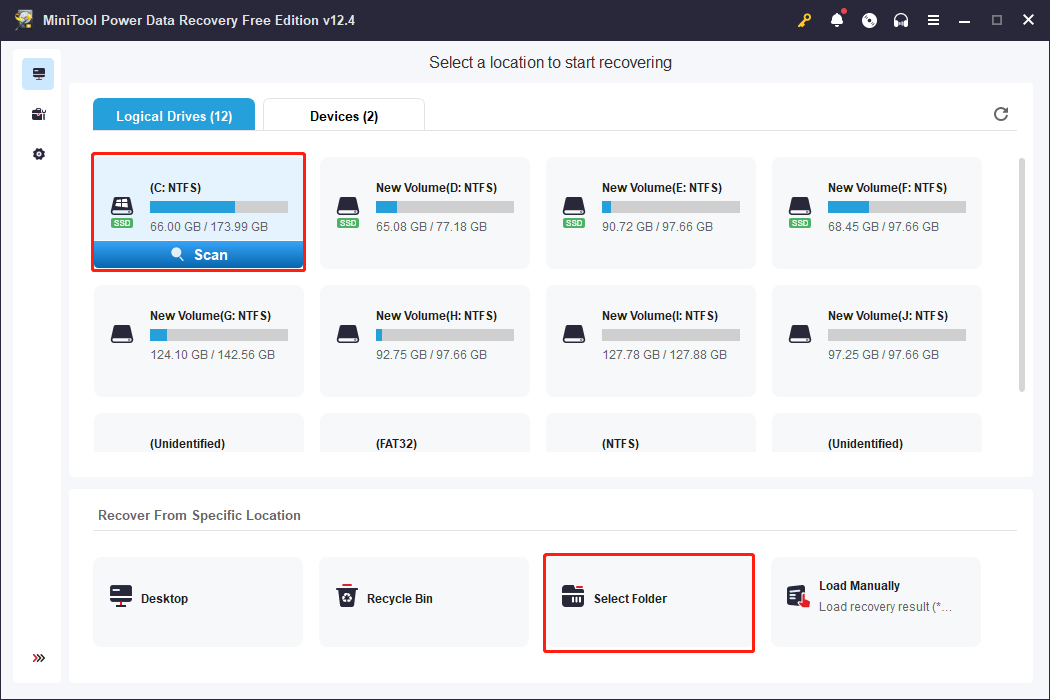Click the G drive usage bar
1050x700 pixels.
(219, 335)
